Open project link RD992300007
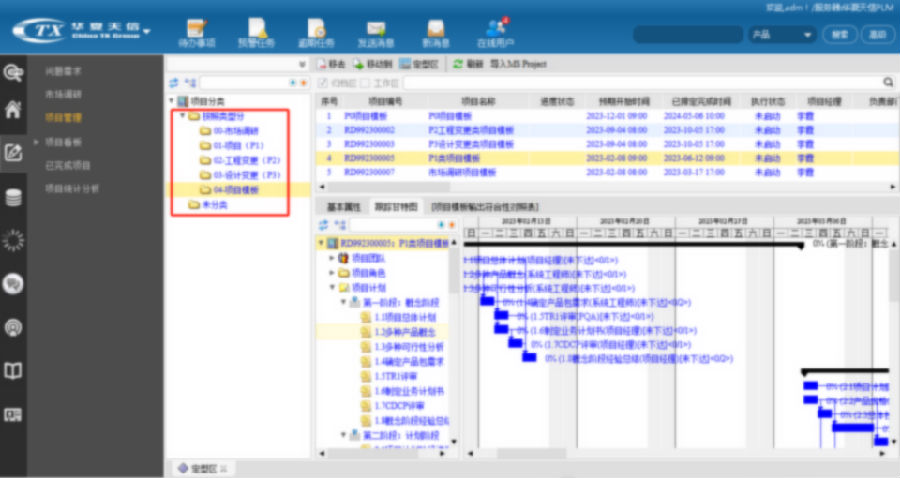 coord(369,172)
